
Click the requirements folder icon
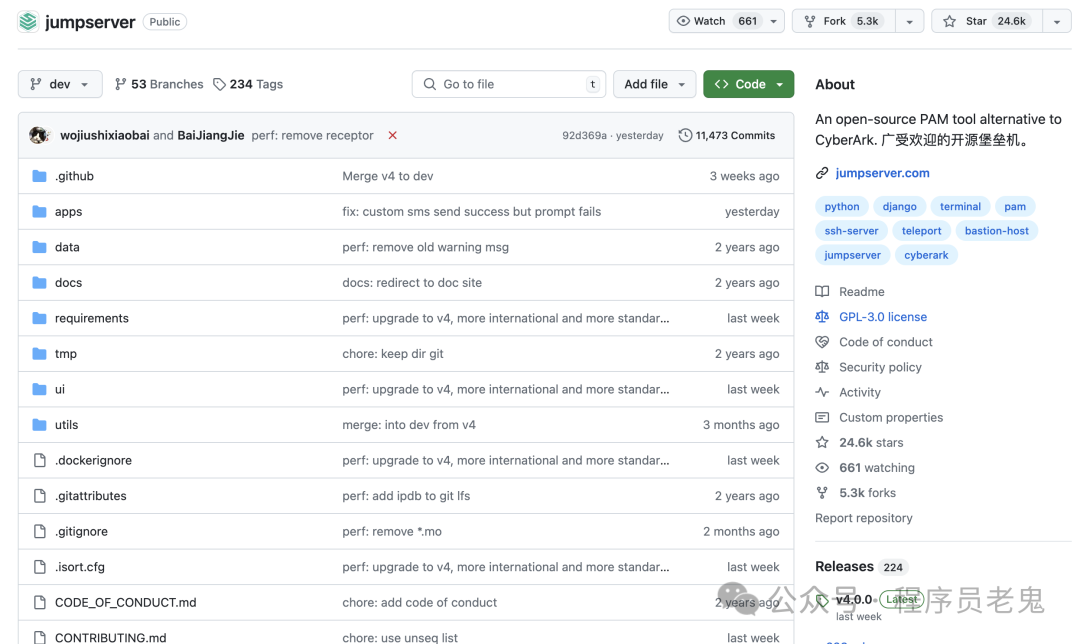(39, 318)
